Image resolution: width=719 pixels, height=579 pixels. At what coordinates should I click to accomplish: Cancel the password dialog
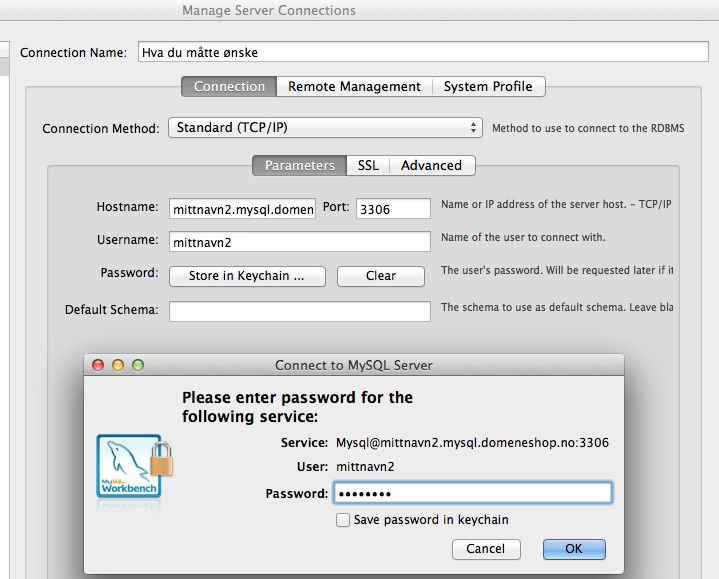pyautogui.click(x=486, y=549)
